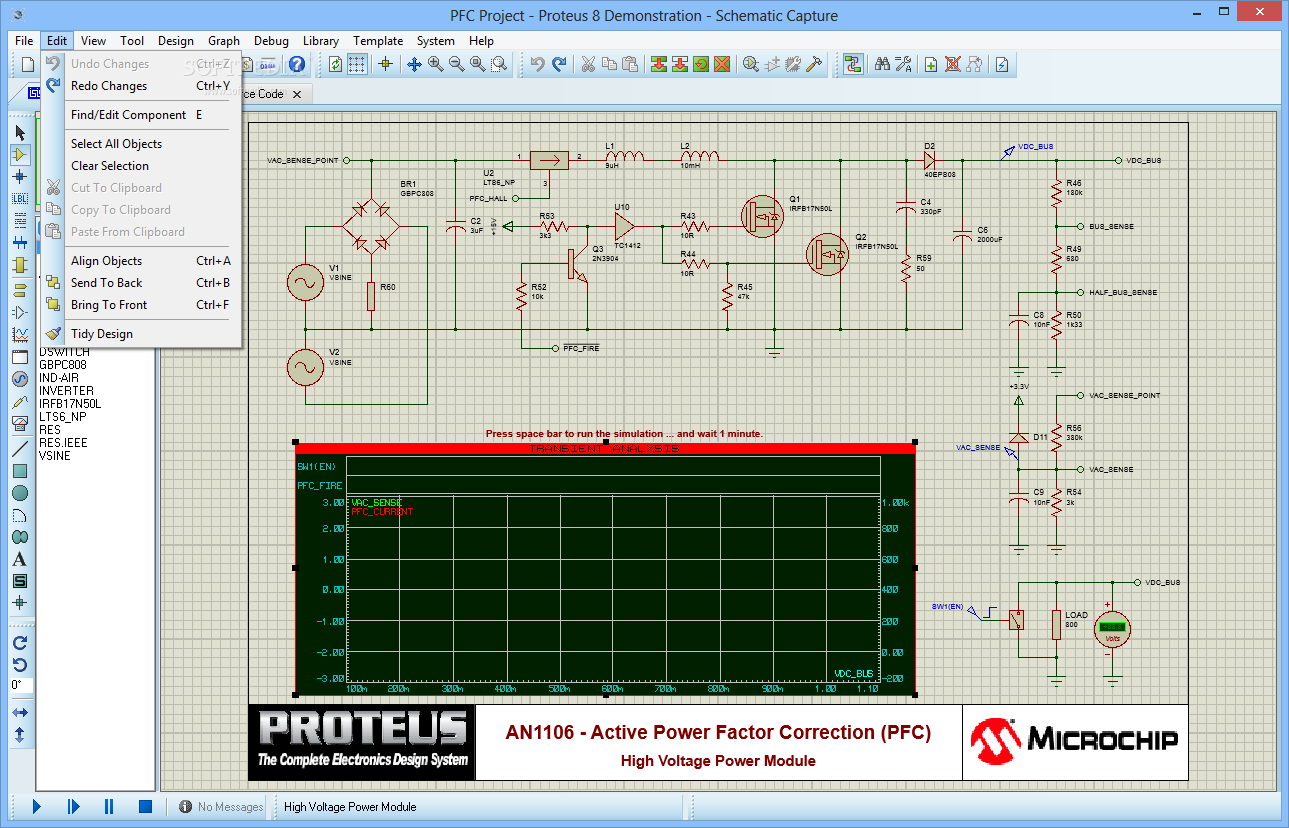The image size is (1289, 828).
Task: Open the View menu
Action: point(93,41)
